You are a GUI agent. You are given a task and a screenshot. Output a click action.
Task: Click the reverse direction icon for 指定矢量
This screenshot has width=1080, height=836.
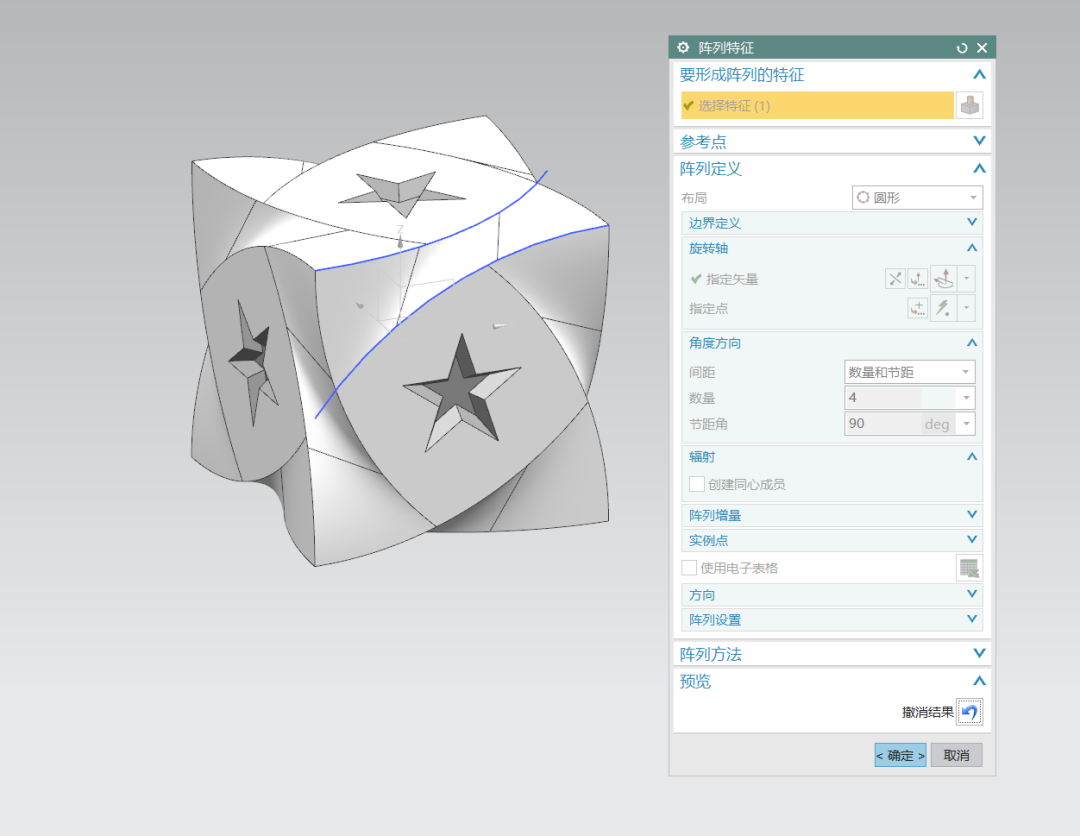point(895,279)
